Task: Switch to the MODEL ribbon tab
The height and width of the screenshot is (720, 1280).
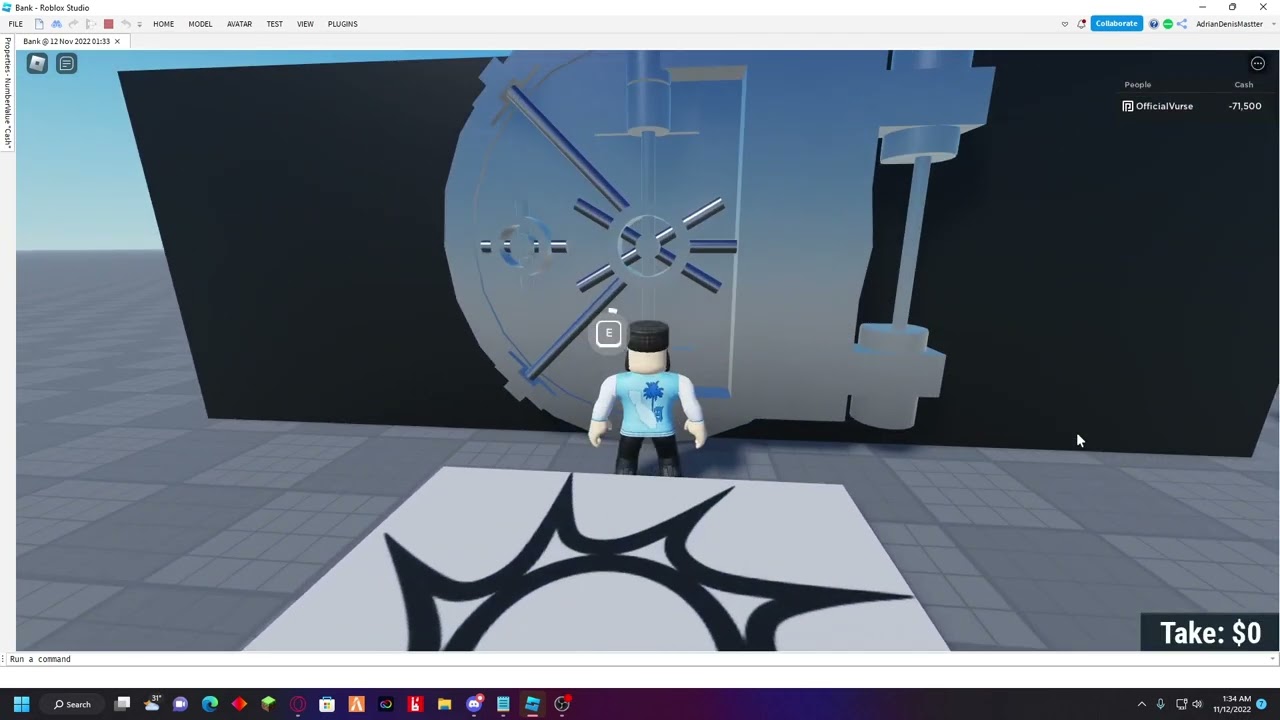Action: click(x=200, y=24)
